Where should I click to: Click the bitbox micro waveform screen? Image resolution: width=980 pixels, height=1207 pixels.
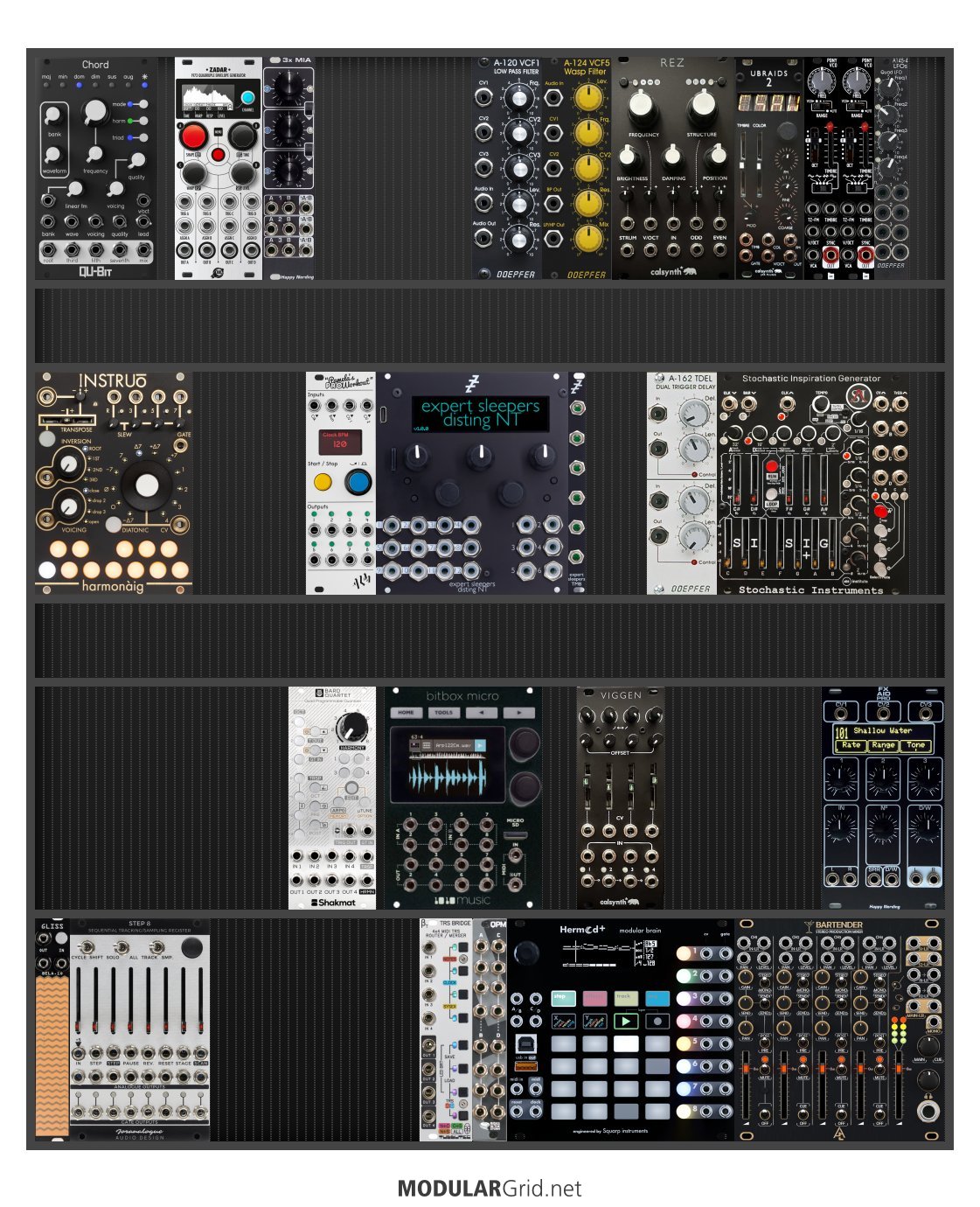(x=448, y=764)
